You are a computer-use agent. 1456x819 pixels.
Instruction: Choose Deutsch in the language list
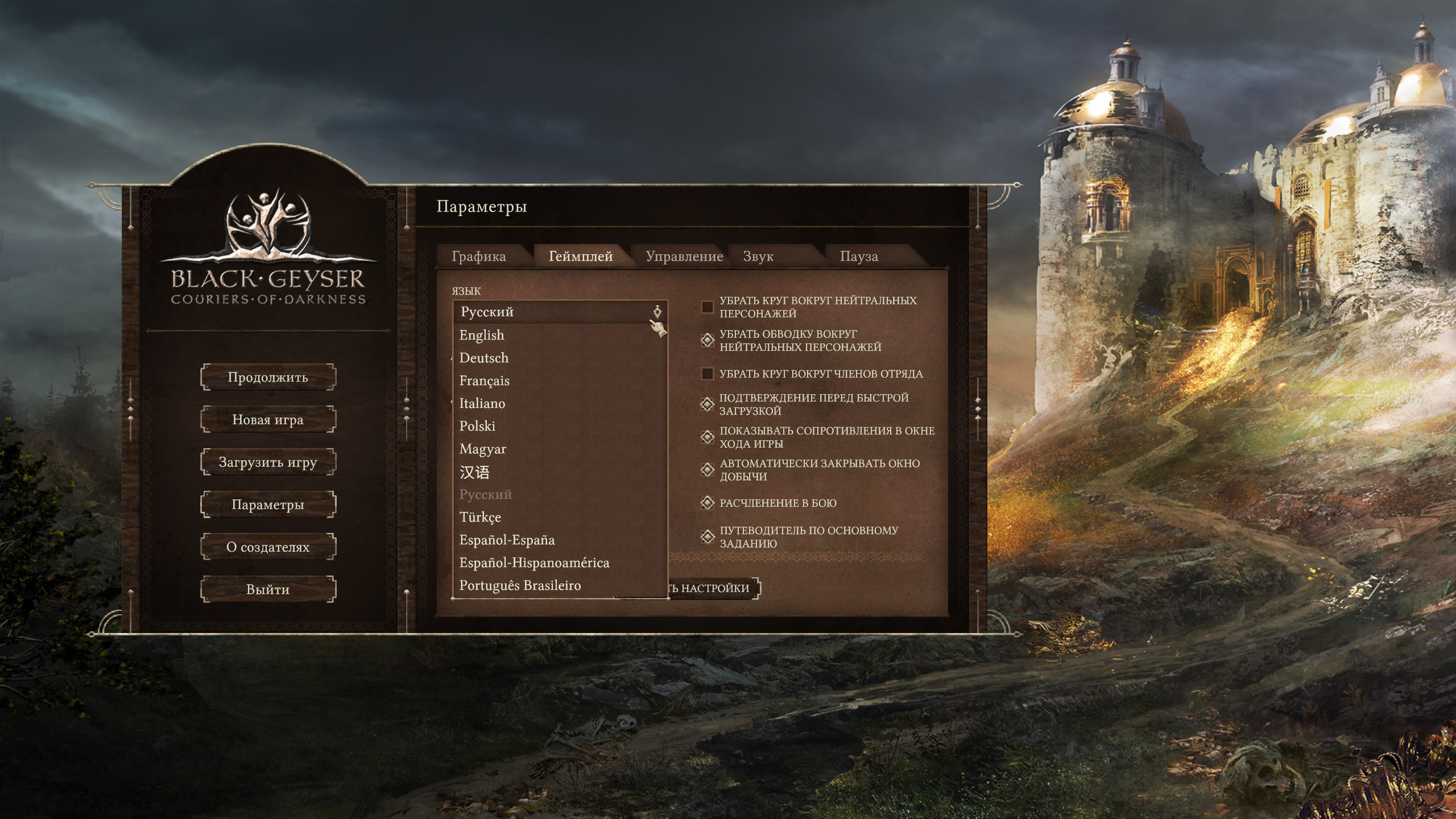click(x=560, y=358)
